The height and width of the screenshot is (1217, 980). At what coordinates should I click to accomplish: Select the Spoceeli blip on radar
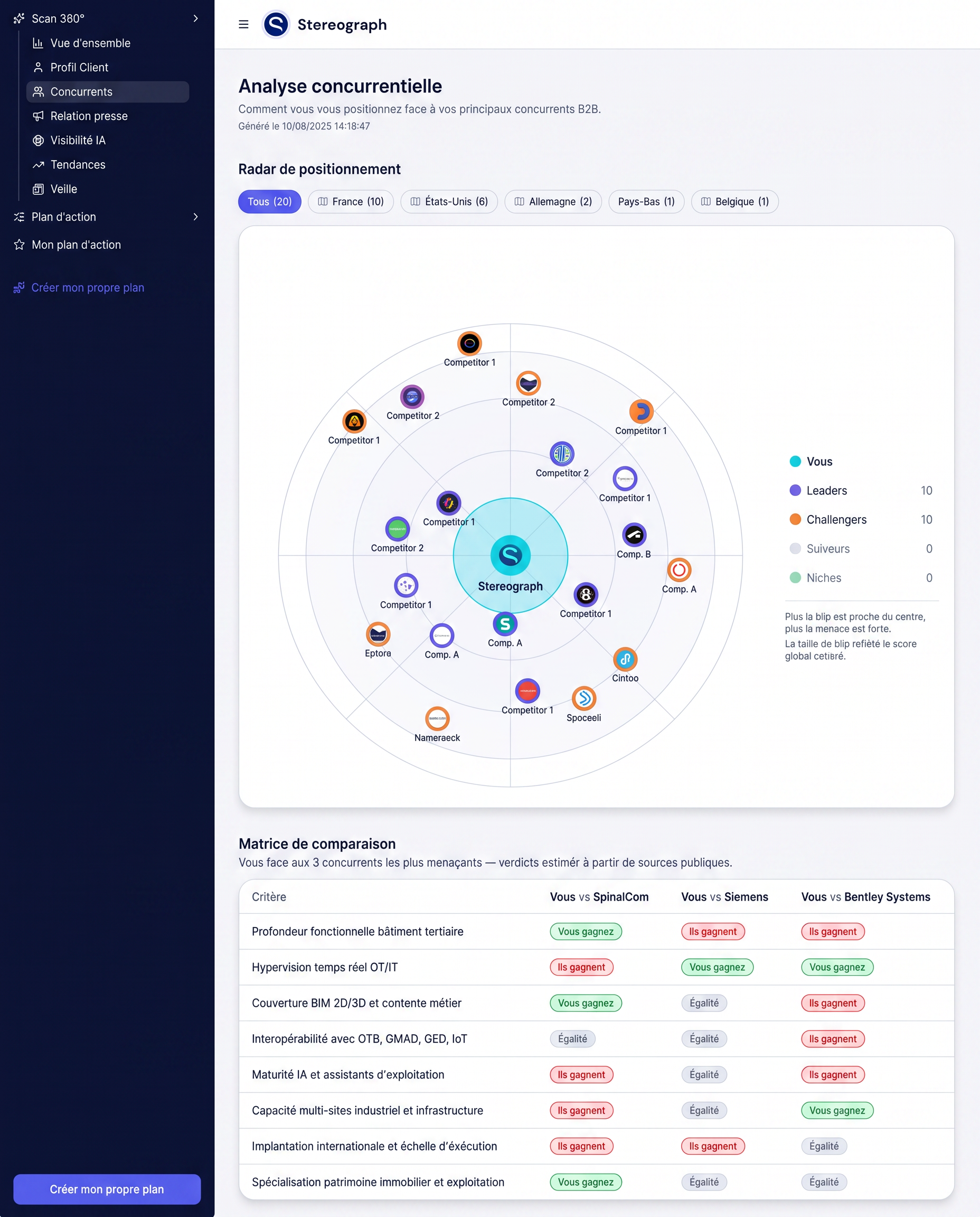pyautogui.click(x=583, y=699)
